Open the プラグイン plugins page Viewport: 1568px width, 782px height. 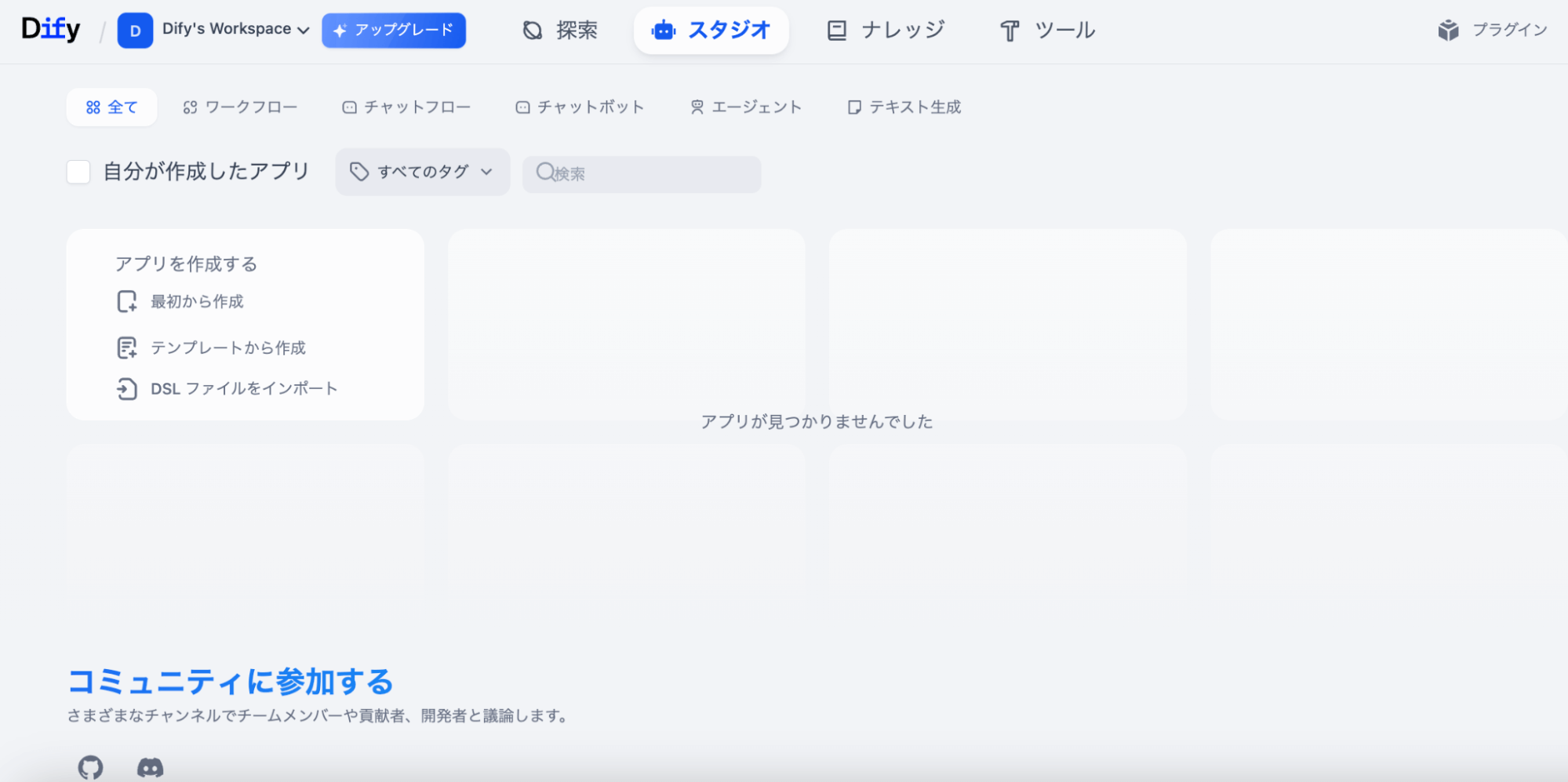(x=1493, y=30)
